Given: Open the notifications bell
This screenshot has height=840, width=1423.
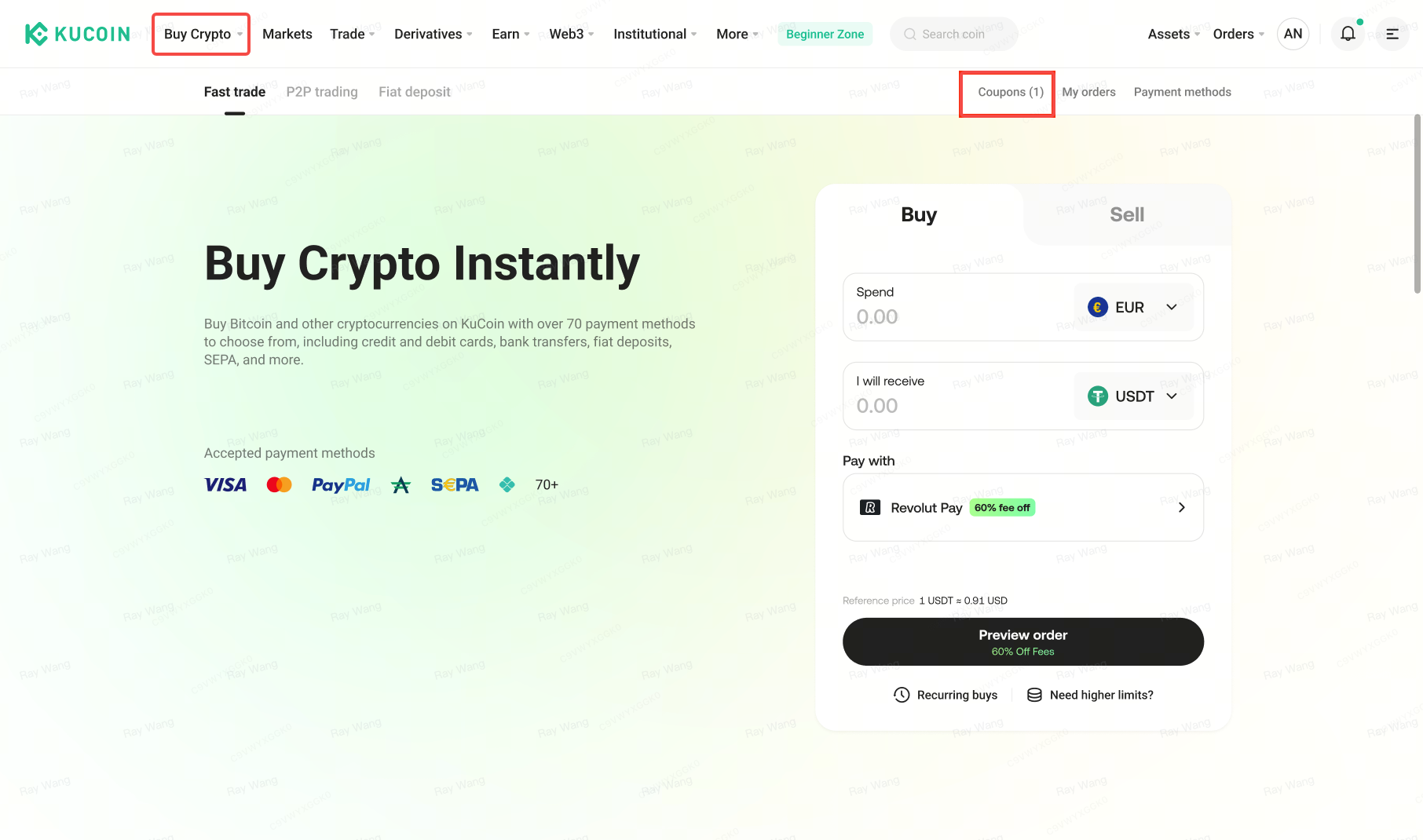Looking at the screenshot, I should point(1348,34).
